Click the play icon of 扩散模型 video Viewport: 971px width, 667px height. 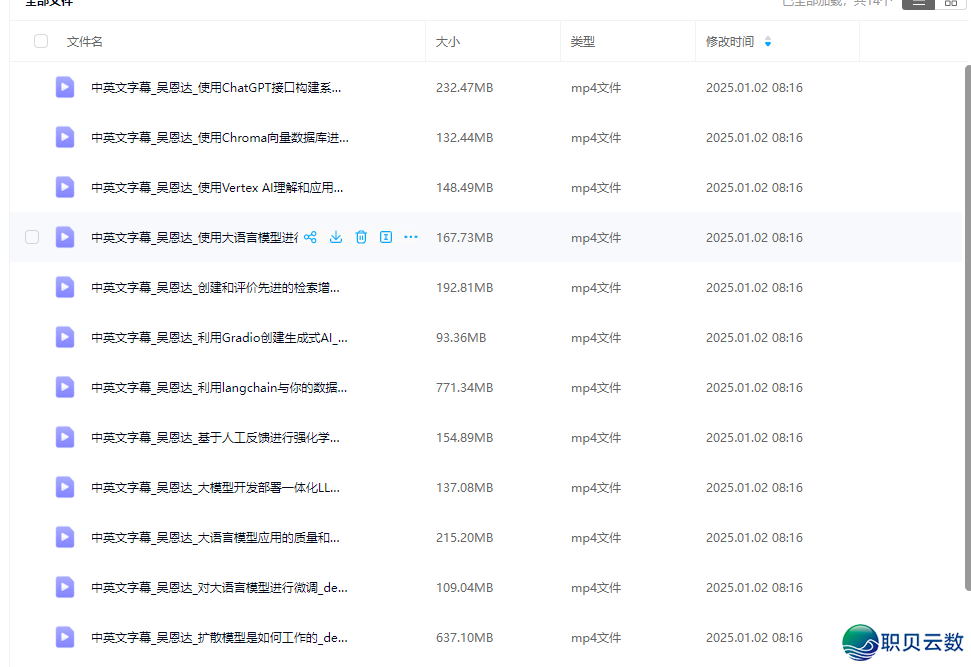[x=64, y=637]
